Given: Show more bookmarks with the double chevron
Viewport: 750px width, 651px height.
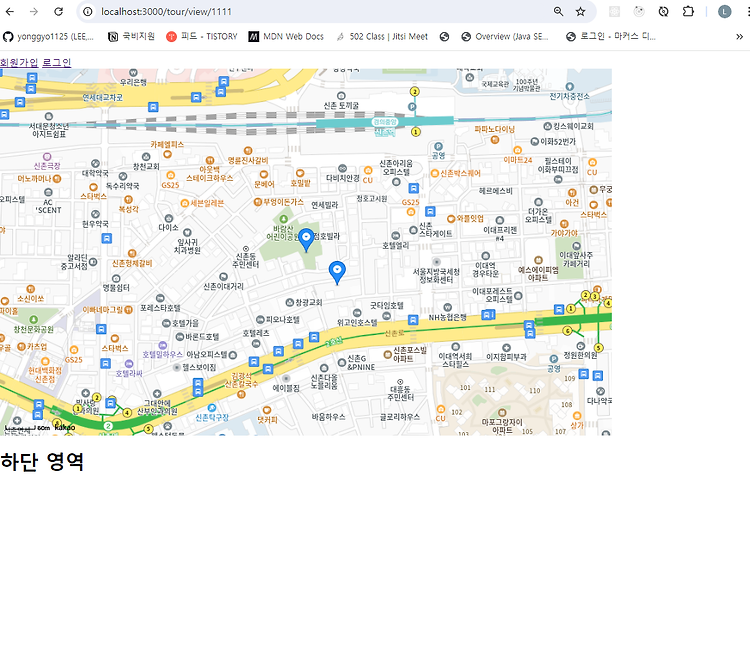Looking at the screenshot, I should [739, 37].
